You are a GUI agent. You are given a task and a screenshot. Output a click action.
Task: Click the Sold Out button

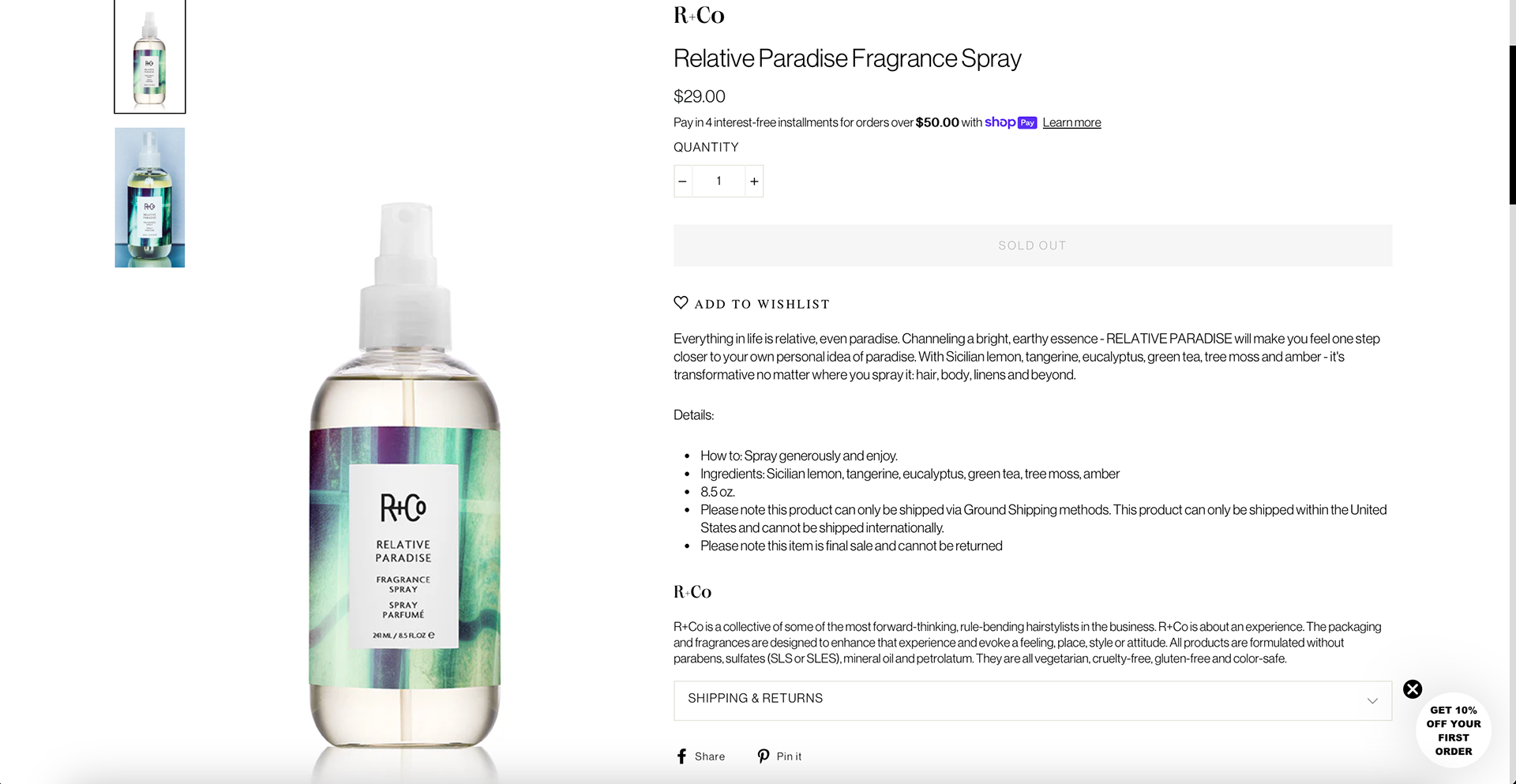click(x=1032, y=246)
